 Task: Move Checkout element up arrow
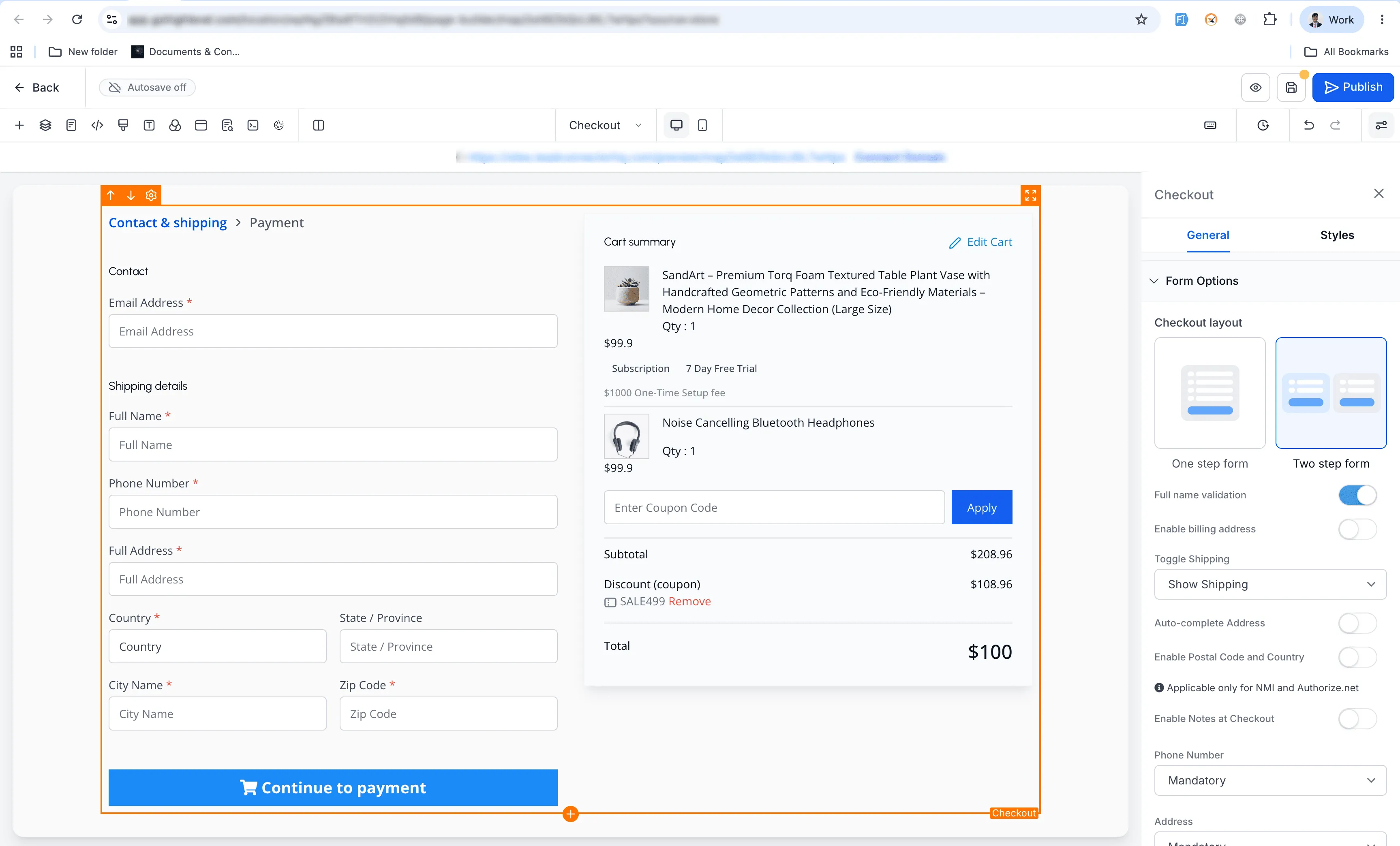(111, 195)
